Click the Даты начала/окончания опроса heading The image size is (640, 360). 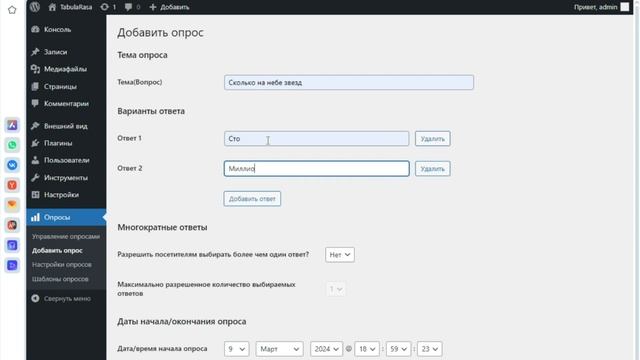182,322
